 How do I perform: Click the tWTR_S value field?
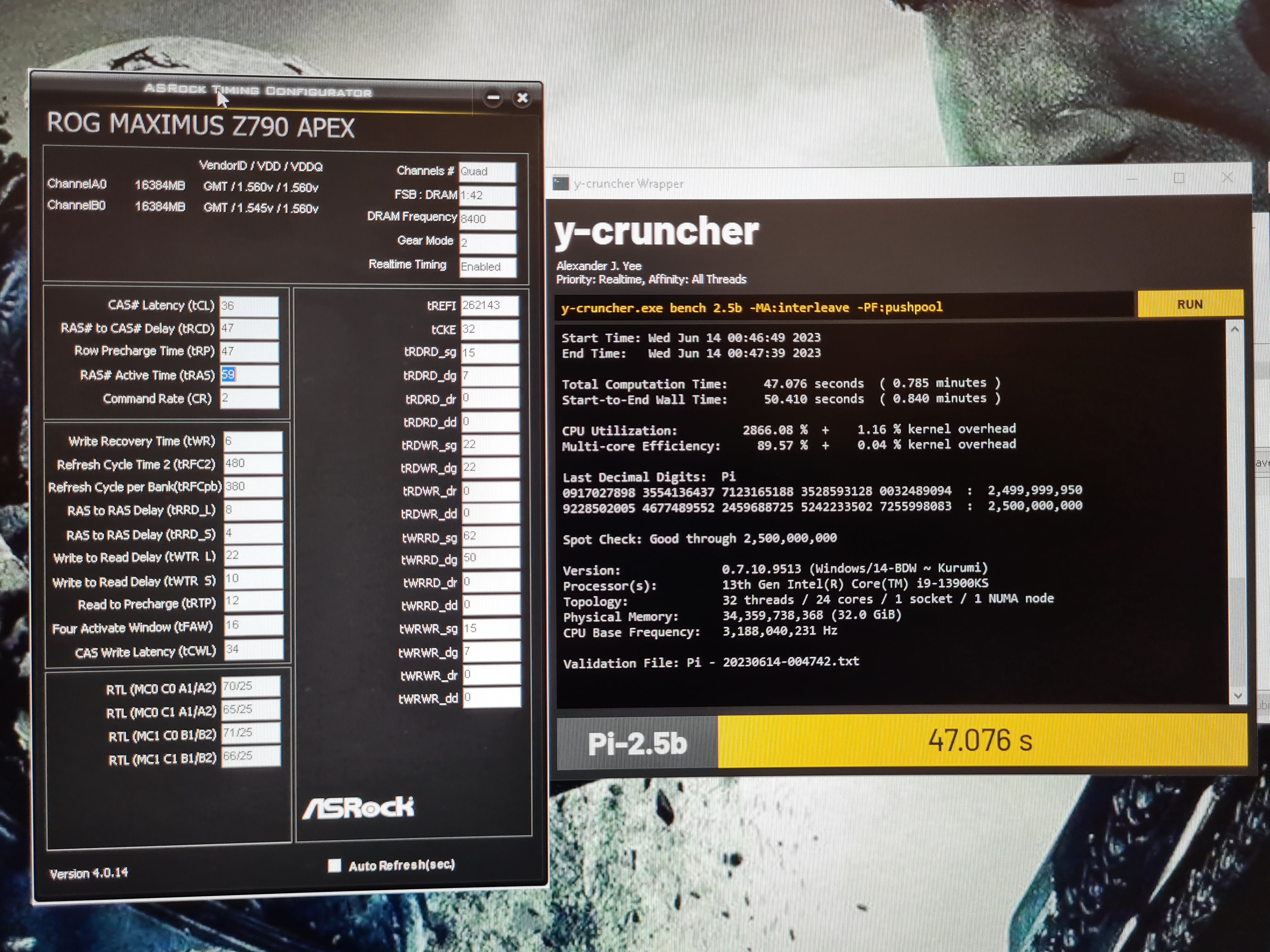coord(253,578)
